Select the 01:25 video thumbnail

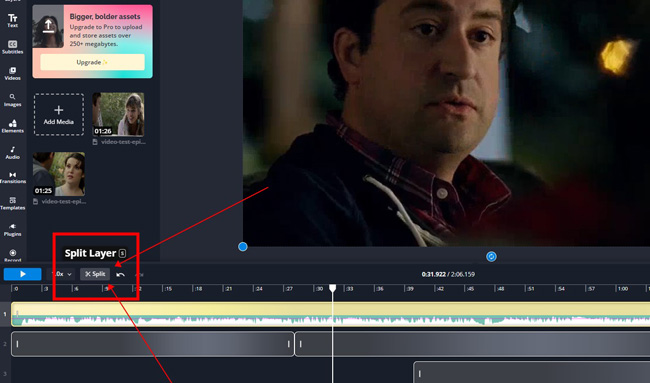pyautogui.click(x=59, y=174)
